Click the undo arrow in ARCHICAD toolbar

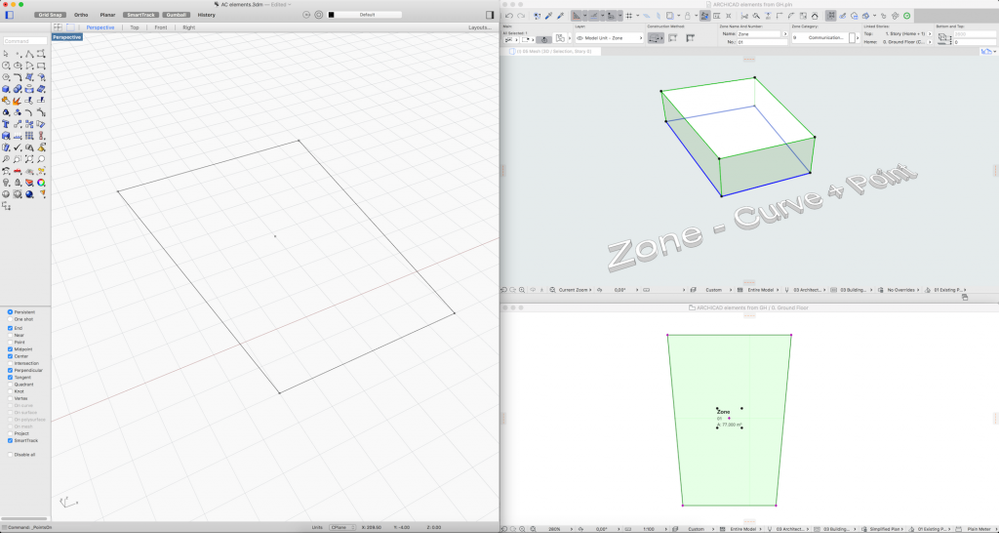[x=509, y=15]
